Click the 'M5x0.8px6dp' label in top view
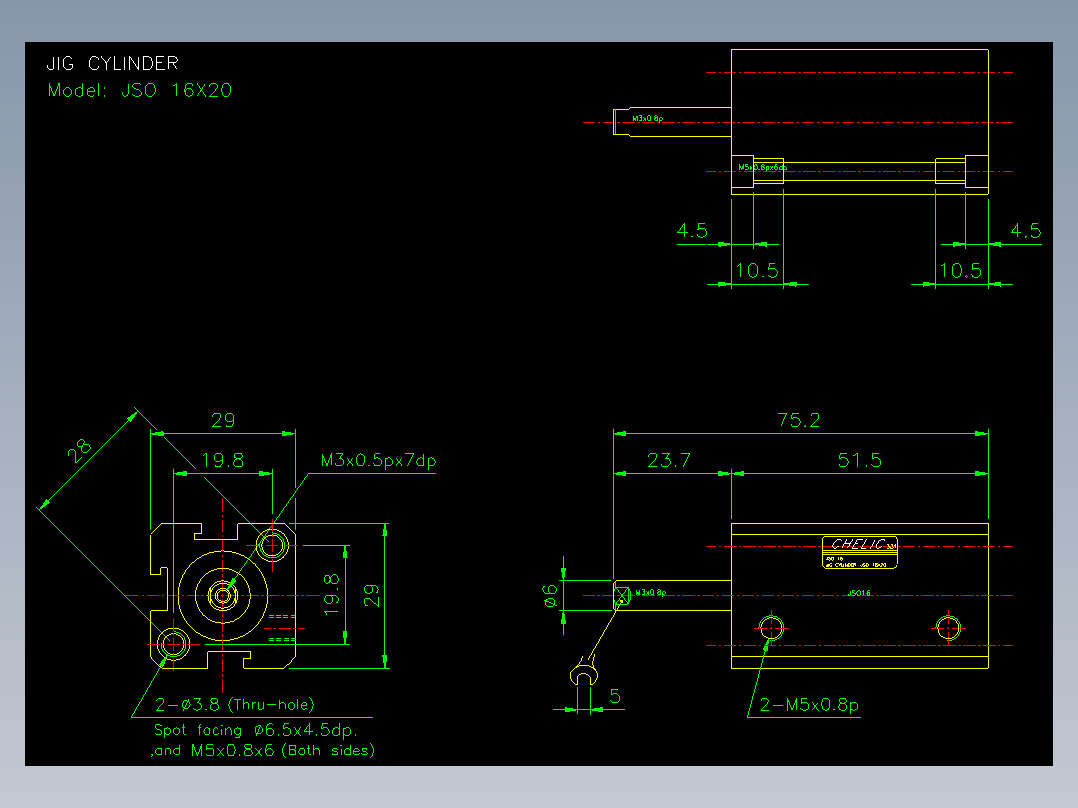 762,167
